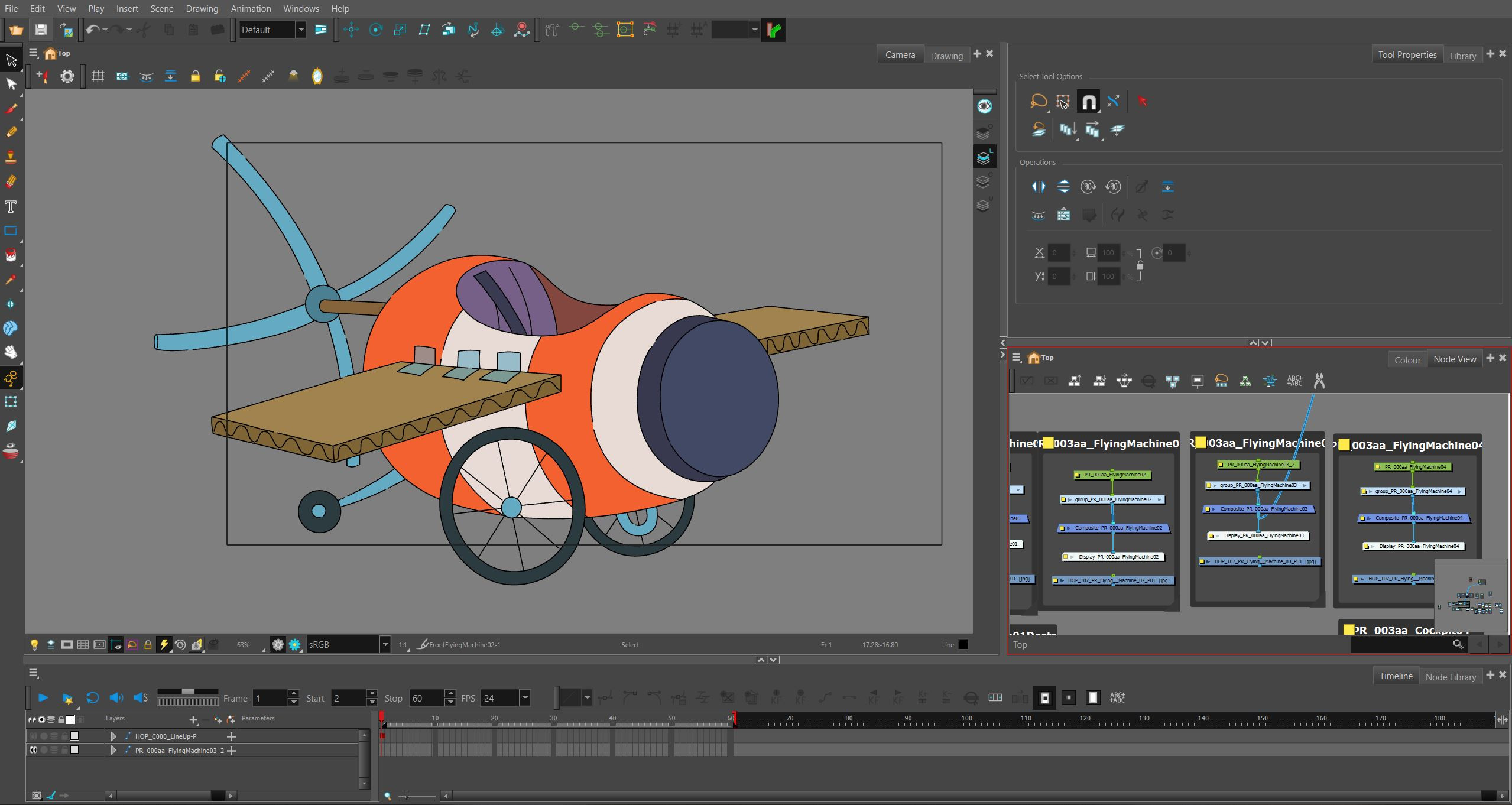Switch to the Drawing view tab

tap(946, 56)
